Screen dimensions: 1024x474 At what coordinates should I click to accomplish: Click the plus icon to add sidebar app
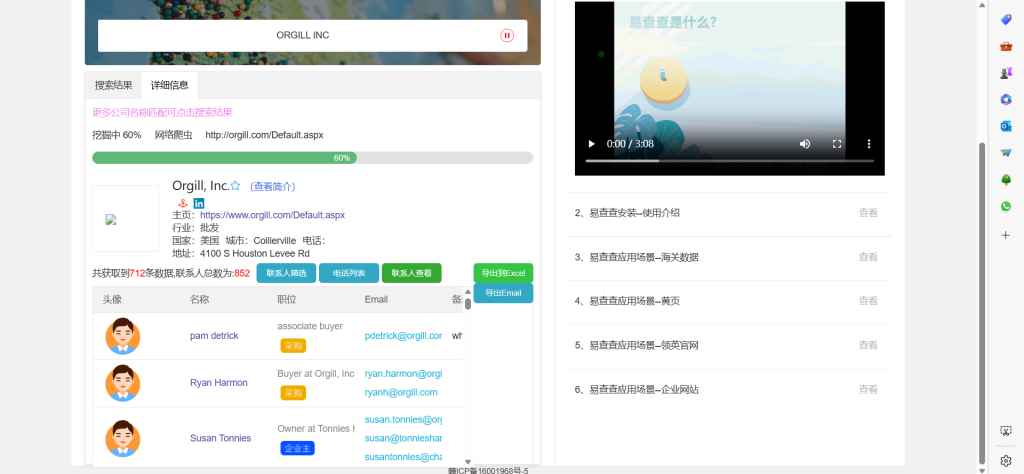1006,235
